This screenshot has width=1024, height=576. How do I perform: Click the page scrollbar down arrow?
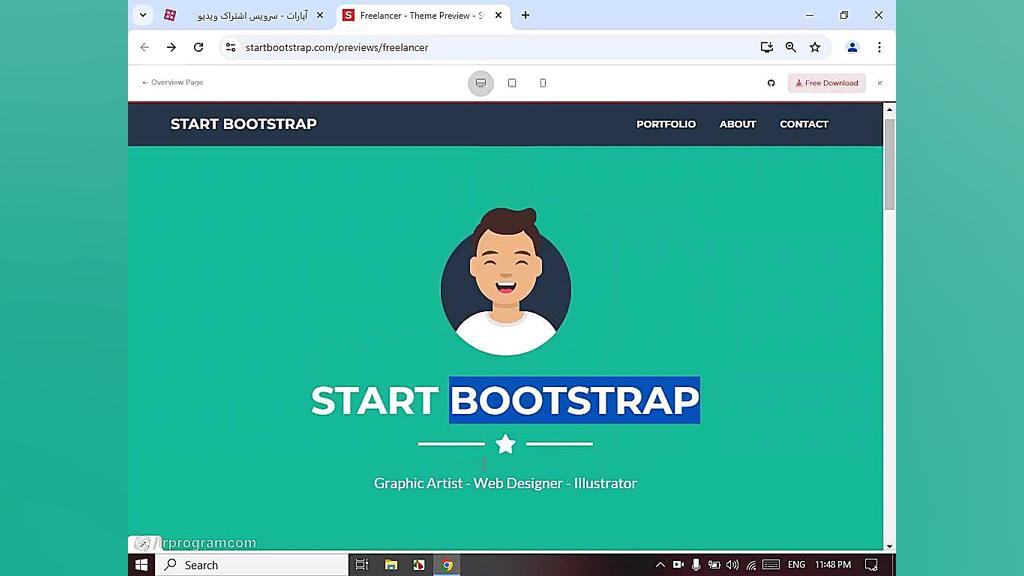[889, 546]
